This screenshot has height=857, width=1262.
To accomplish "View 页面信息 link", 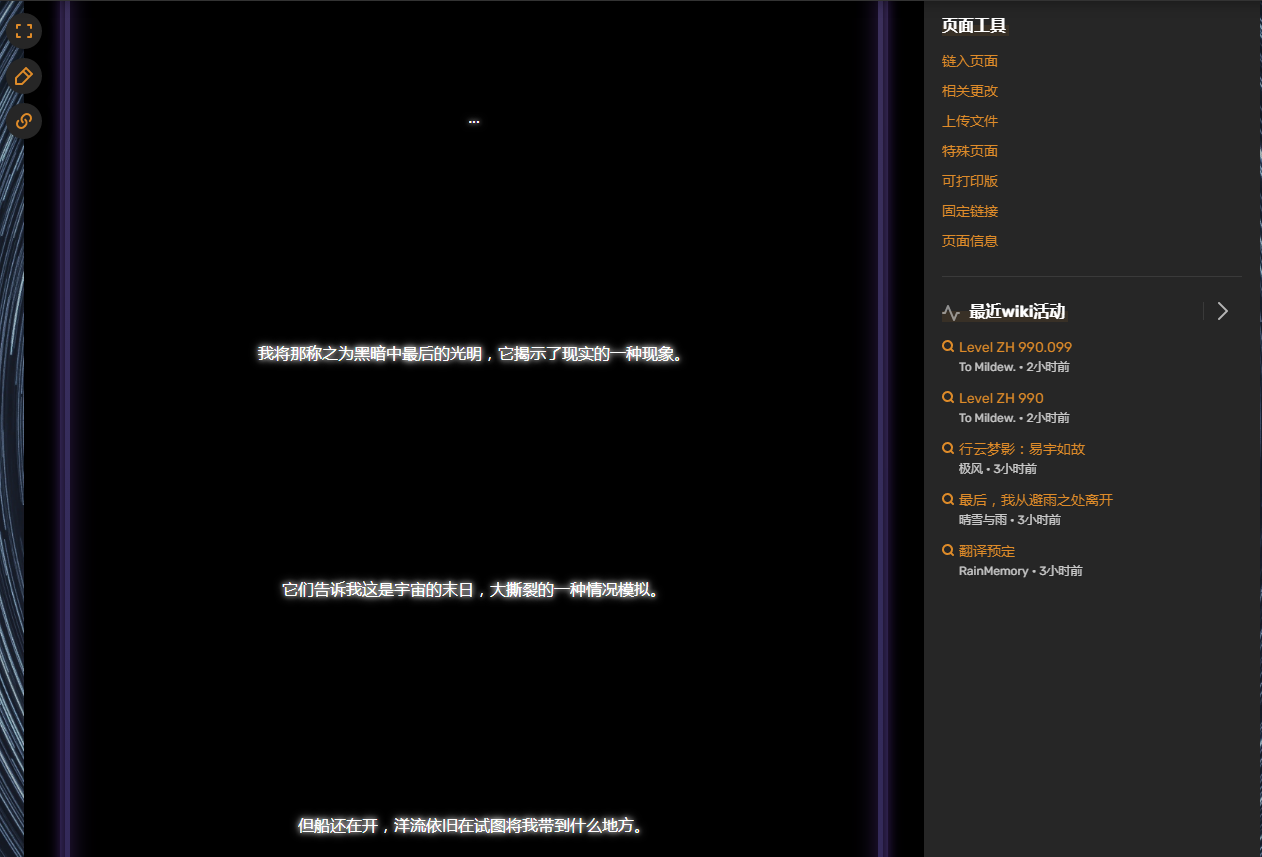I will coord(969,241).
